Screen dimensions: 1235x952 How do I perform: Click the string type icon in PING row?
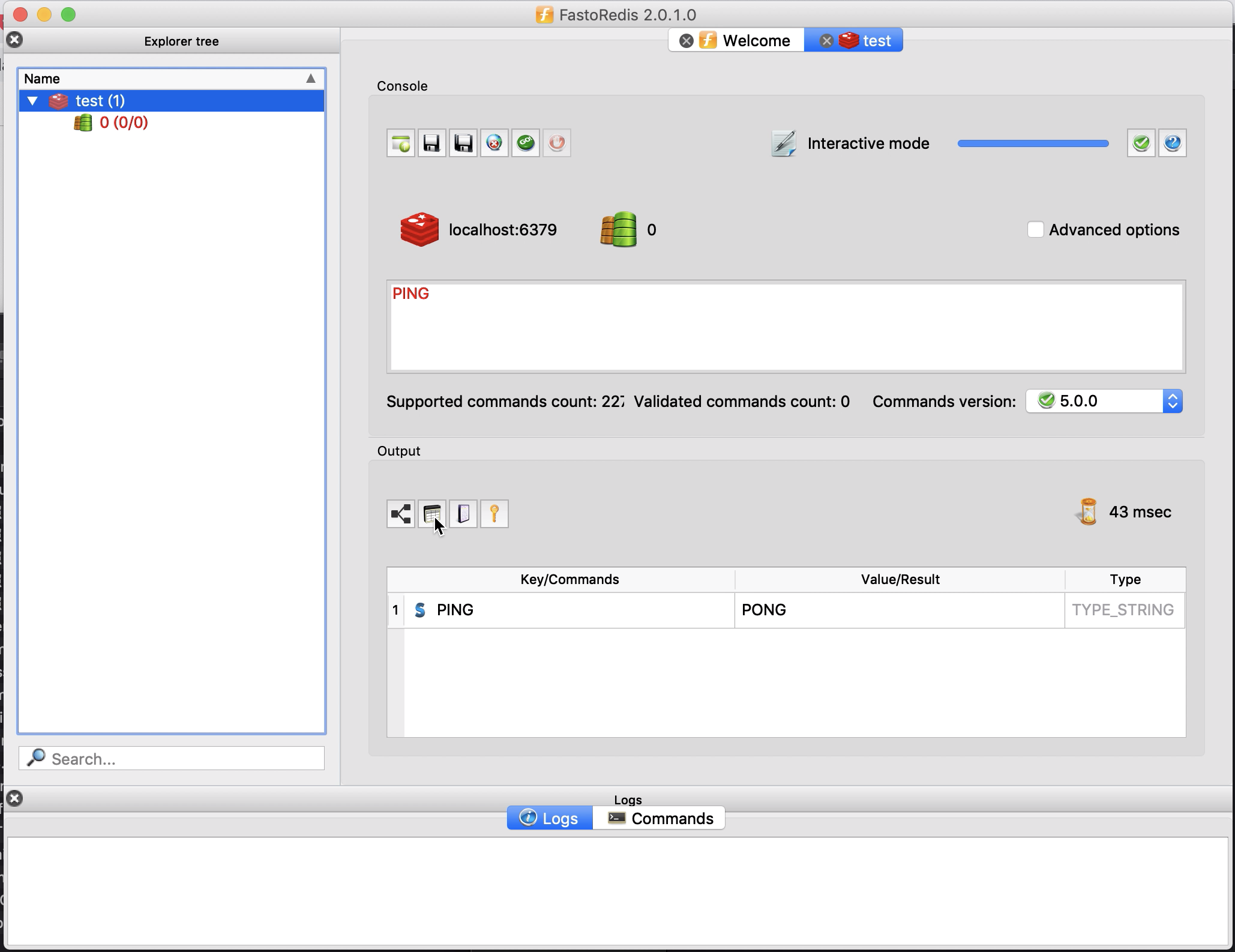(x=420, y=610)
